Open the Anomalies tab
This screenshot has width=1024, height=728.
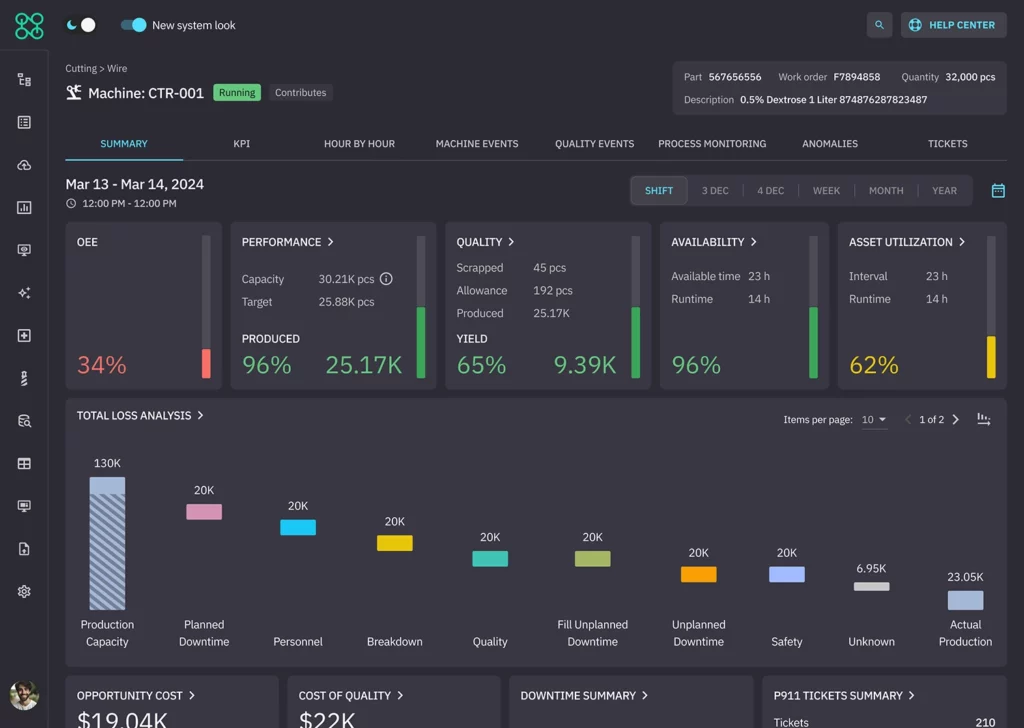829,144
